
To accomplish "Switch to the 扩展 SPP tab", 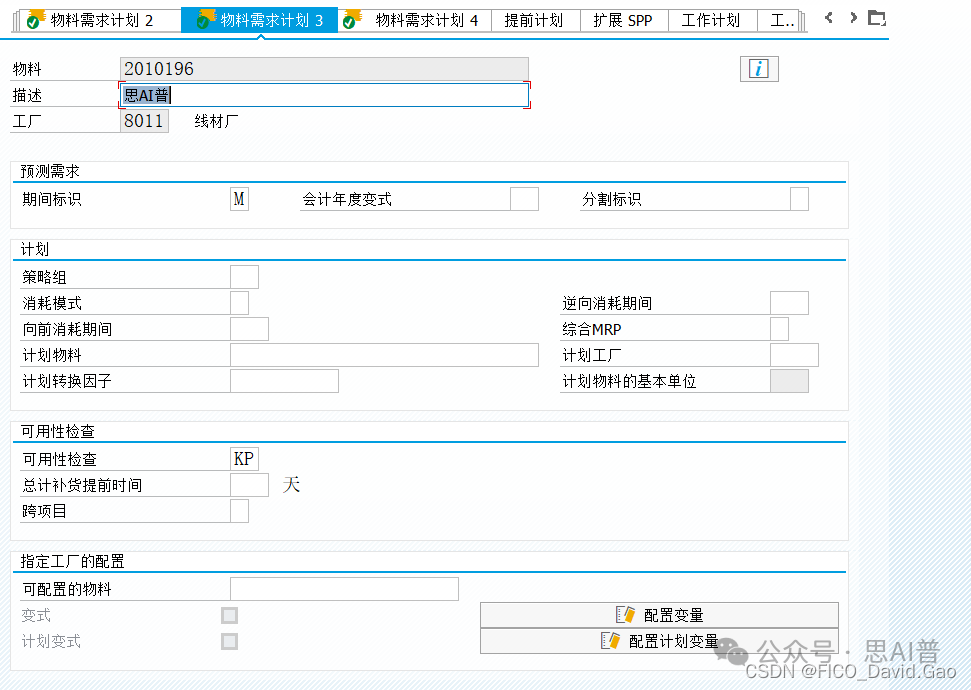I will 624,18.
